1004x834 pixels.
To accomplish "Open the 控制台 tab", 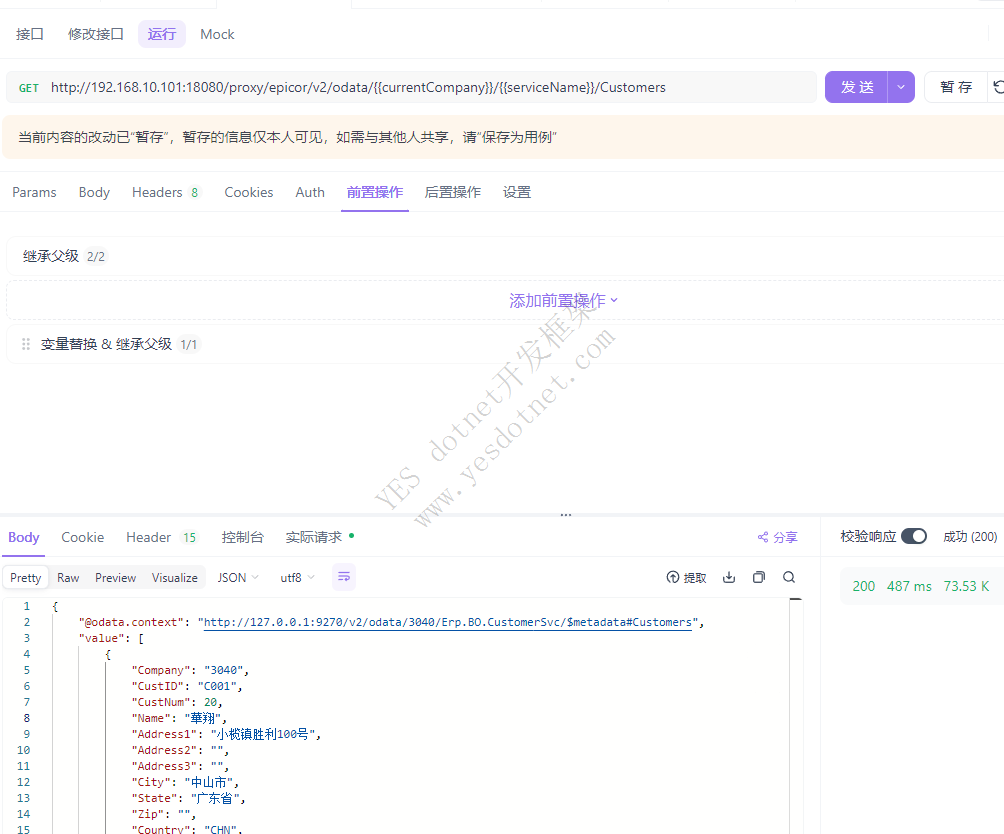I will pos(242,538).
